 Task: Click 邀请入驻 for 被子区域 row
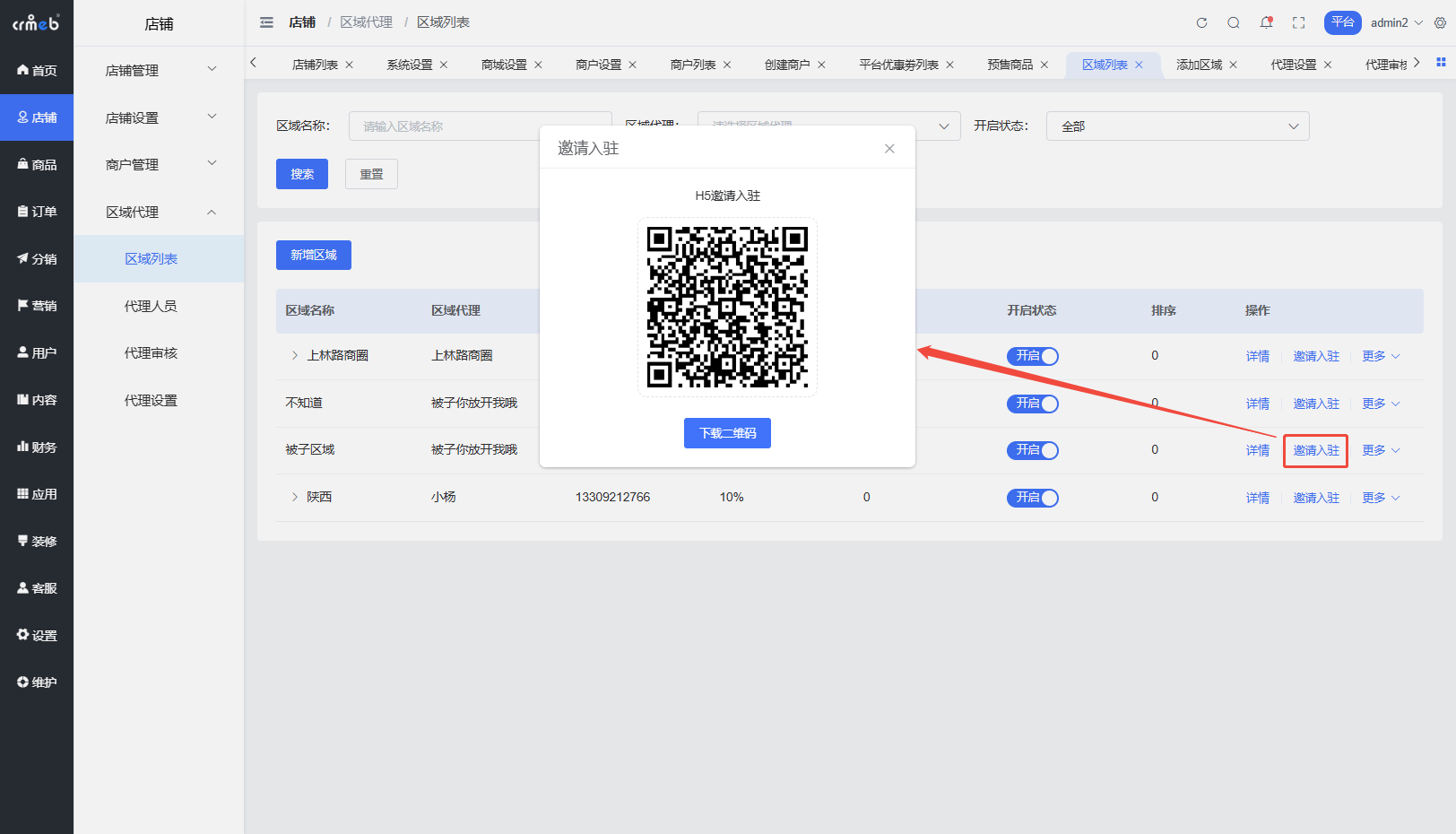click(1316, 450)
